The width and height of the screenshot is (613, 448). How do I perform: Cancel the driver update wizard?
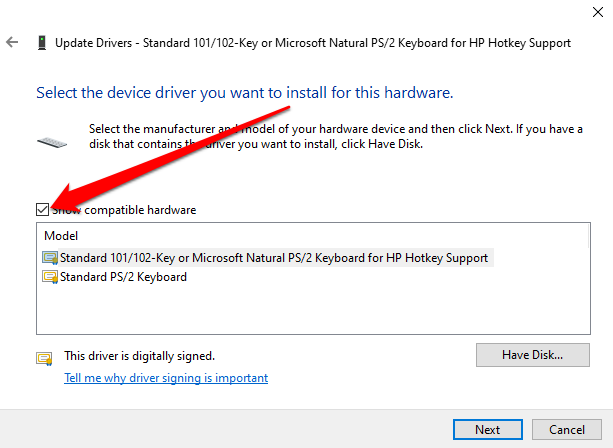[567, 429]
